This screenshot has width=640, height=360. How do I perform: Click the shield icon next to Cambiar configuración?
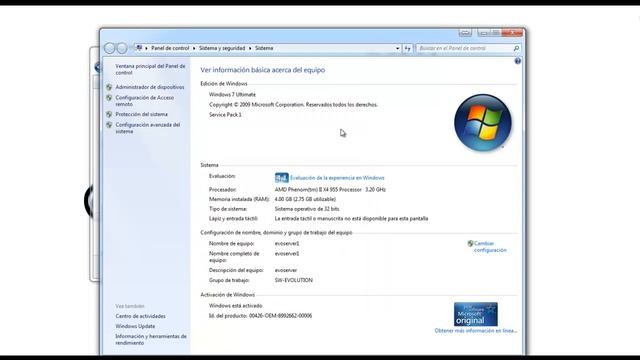coord(470,244)
